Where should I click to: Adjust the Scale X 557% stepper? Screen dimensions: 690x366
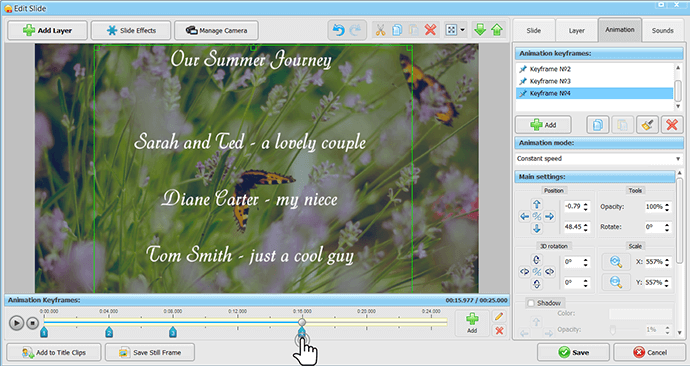pyautogui.click(x=668, y=262)
